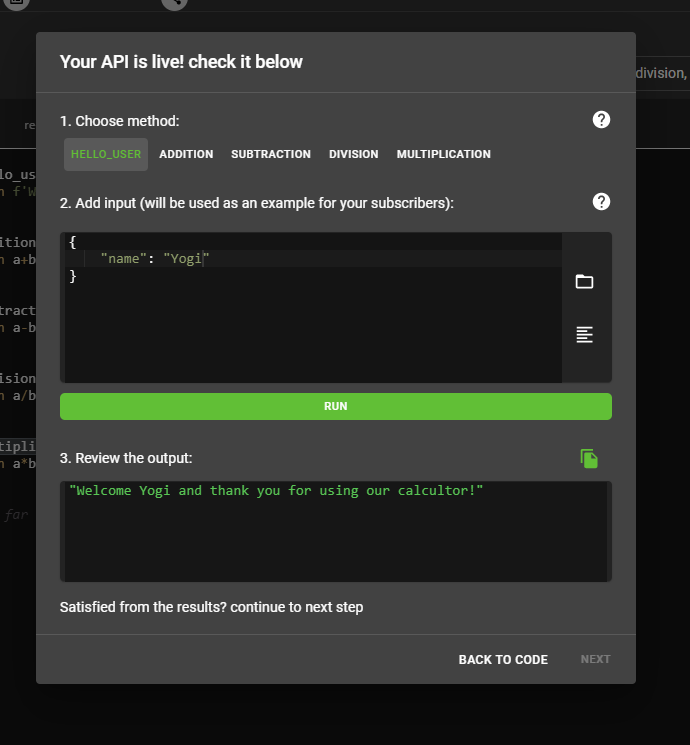Open help for Add input step
This screenshot has height=745, width=690.
point(601,202)
